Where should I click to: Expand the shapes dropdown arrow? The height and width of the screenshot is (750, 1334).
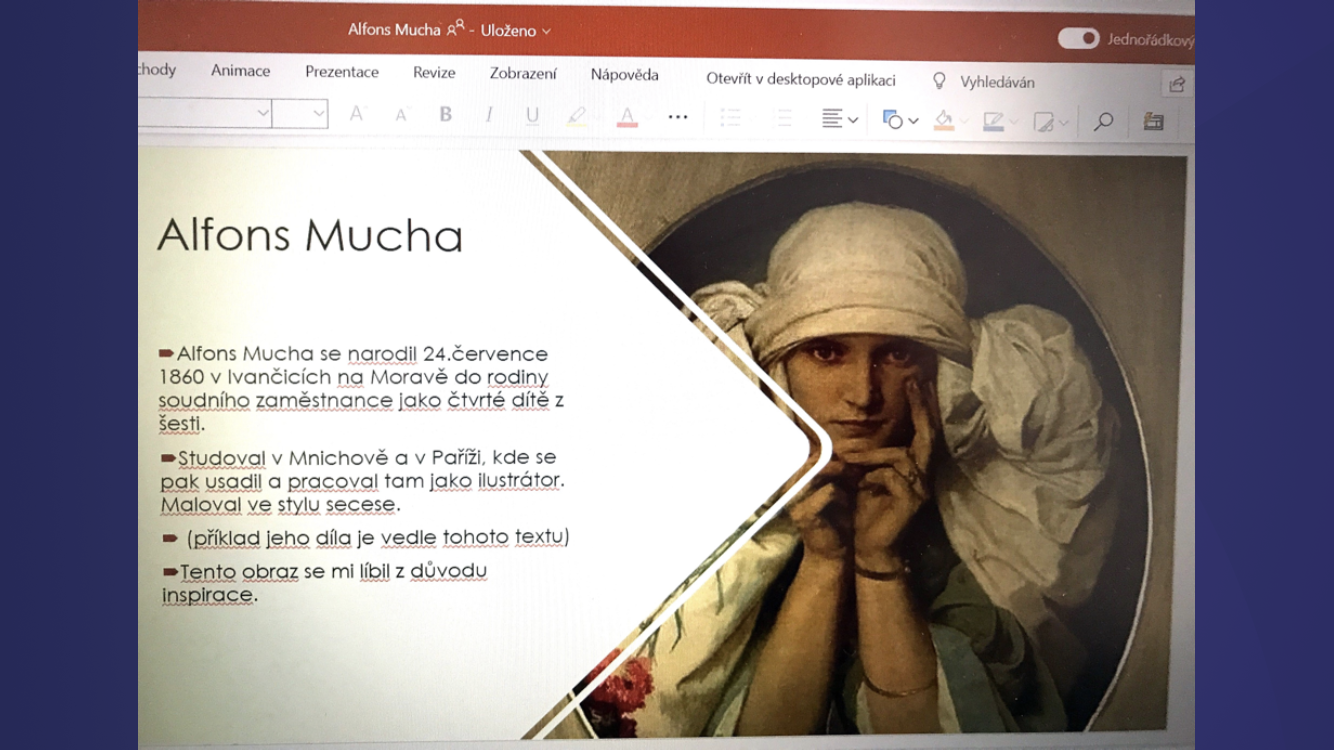pos(913,121)
